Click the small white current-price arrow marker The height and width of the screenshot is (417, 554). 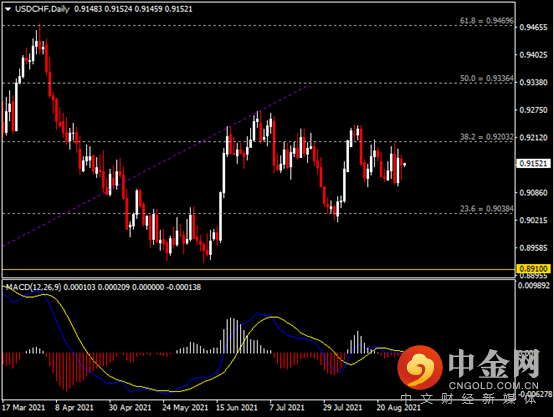(x=404, y=164)
